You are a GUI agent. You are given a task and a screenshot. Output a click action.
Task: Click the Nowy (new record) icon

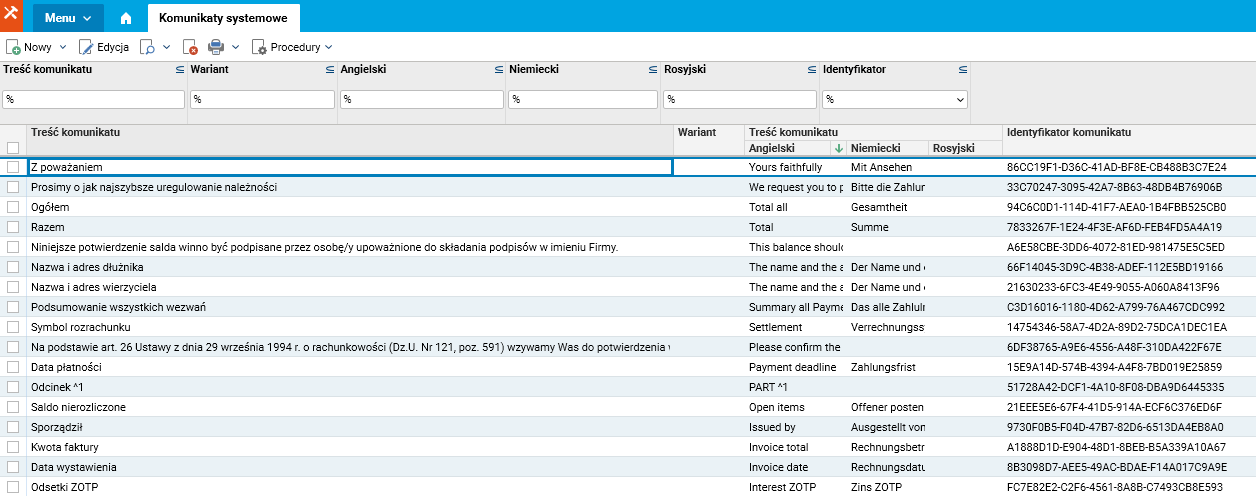[14, 47]
